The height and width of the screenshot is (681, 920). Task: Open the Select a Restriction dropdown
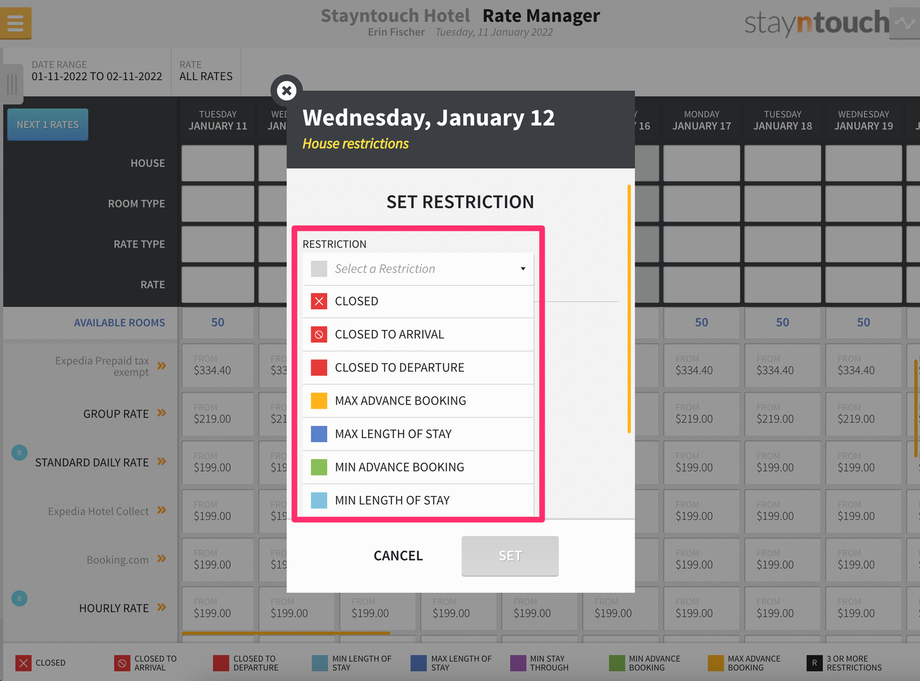click(418, 269)
